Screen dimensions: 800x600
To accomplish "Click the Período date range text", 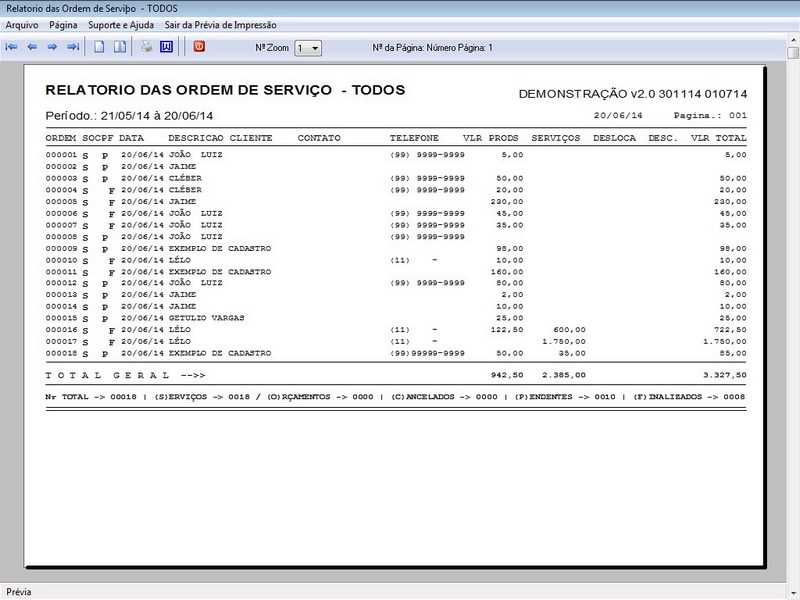I will 129,116.
